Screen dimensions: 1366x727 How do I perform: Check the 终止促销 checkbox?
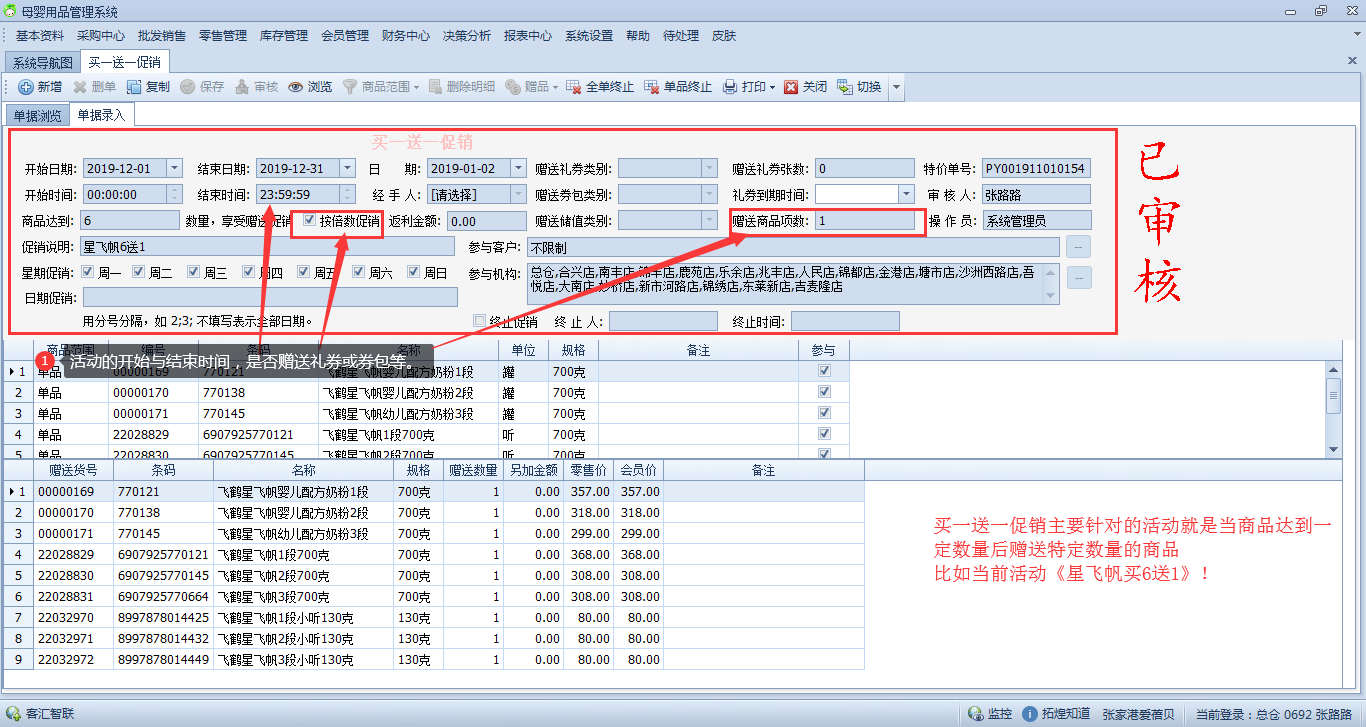479,321
